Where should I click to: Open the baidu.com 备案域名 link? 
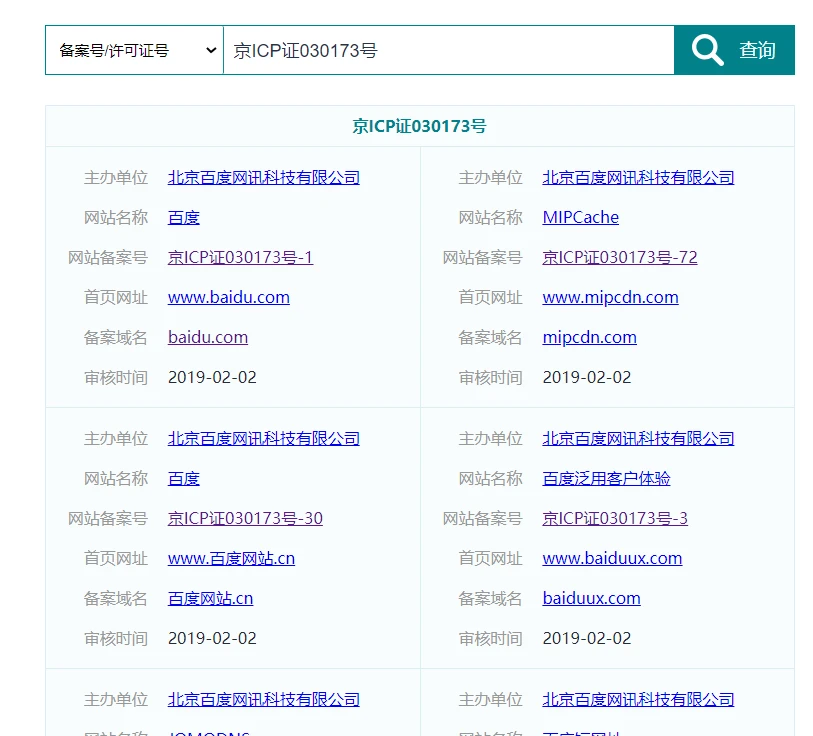(208, 337)
